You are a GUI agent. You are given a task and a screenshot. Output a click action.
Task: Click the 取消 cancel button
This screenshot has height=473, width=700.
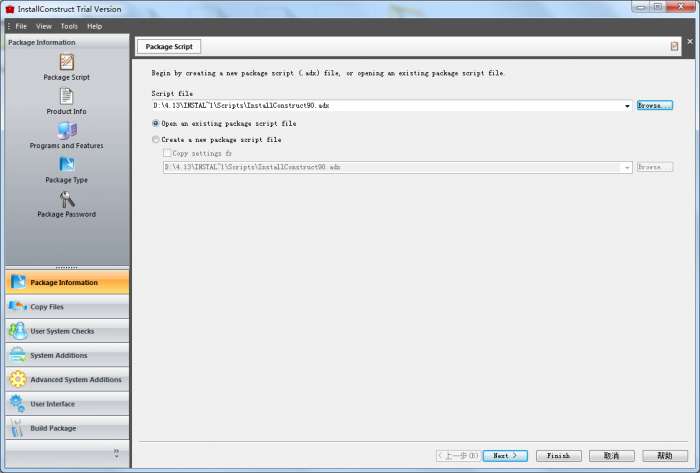pyautogui.click(x=612, y=456)
